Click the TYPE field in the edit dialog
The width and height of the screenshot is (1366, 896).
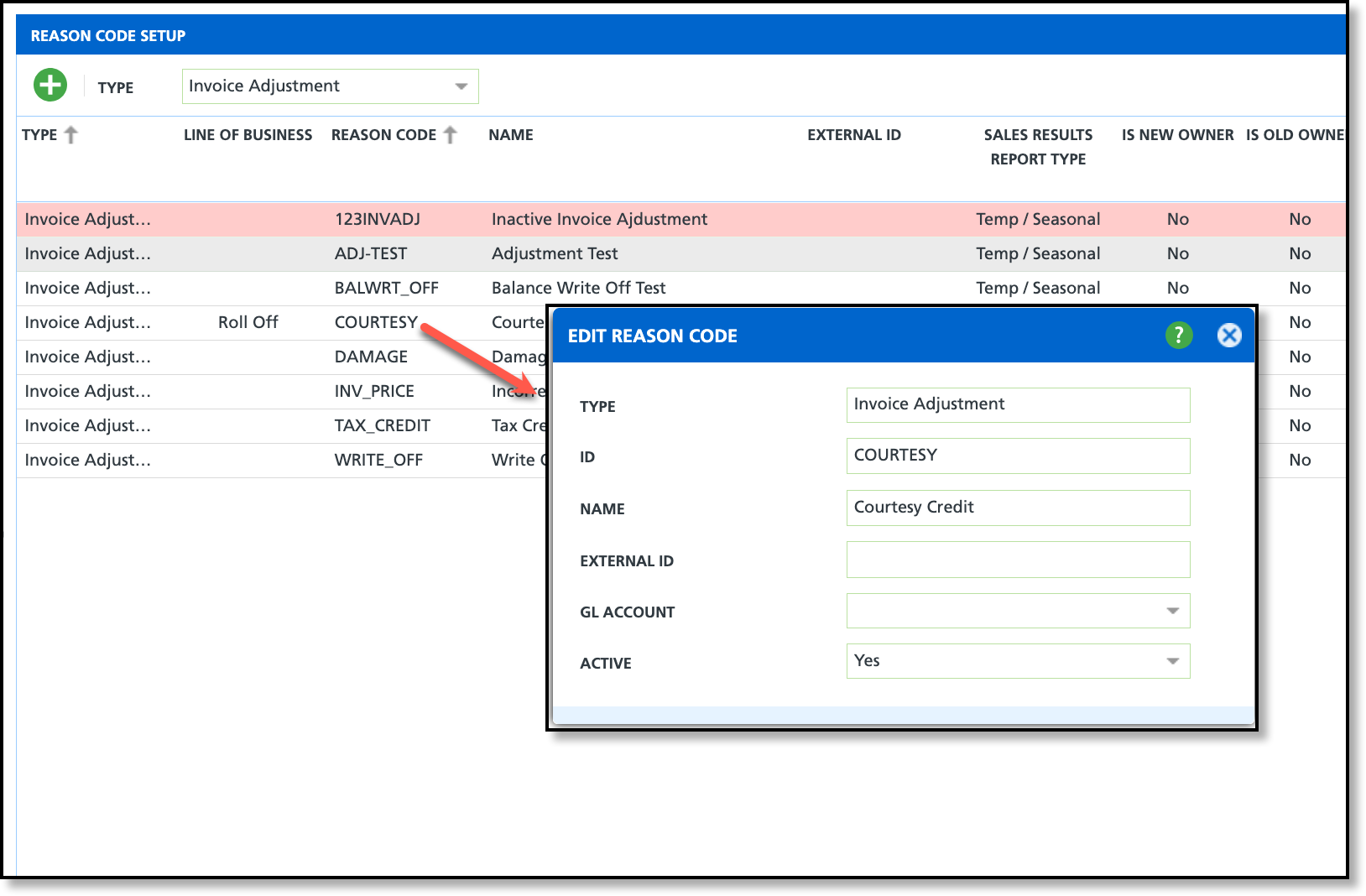pos(1018,405)
